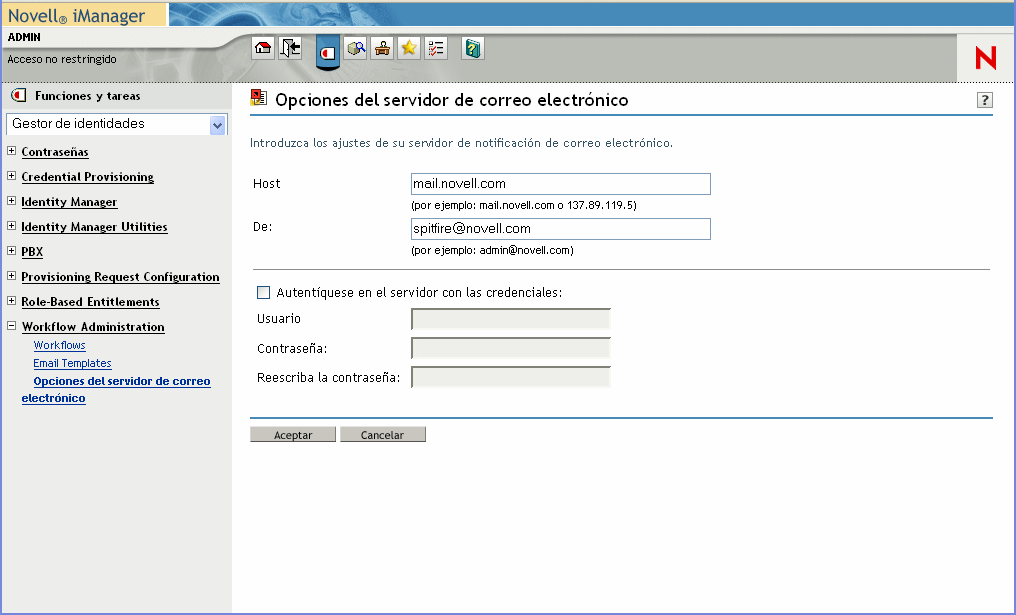The width and height of the screenshot is (1016, 615).
Task: Open the Contraseñas link
Action: 55,152
